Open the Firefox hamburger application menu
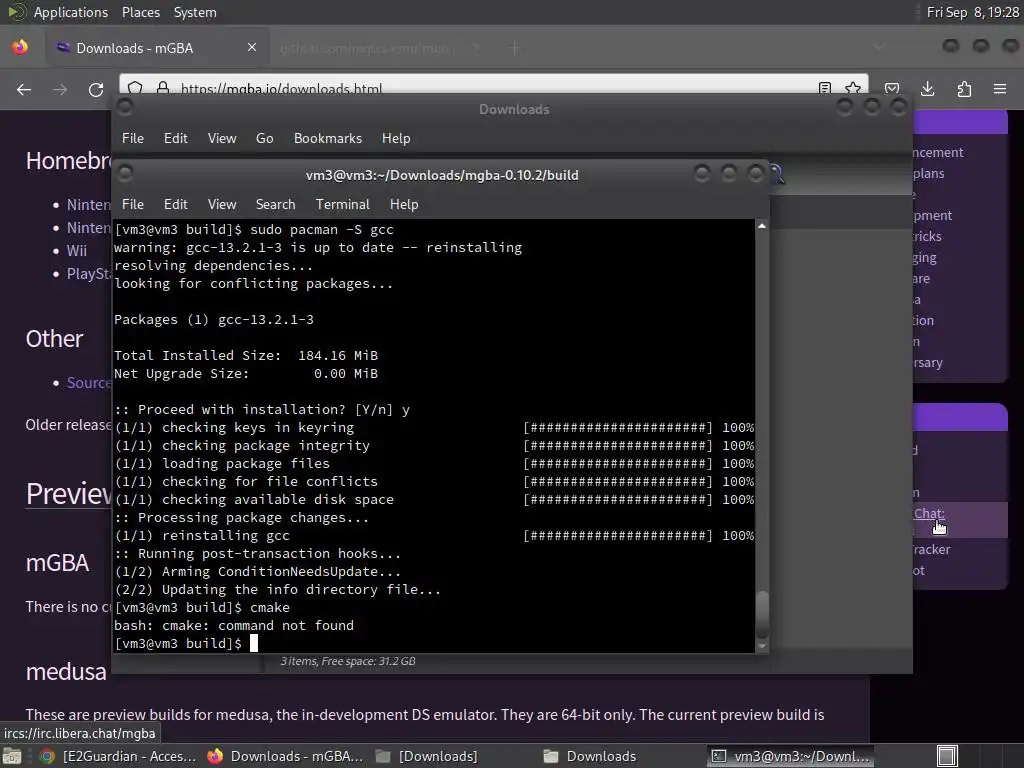The image size is (1024, 768). tap(1000, 89)
